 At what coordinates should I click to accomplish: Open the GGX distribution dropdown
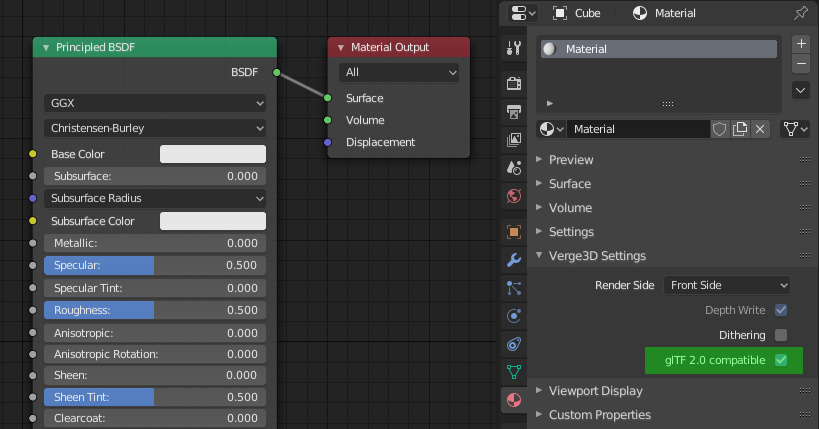click(x=155, y=103)
